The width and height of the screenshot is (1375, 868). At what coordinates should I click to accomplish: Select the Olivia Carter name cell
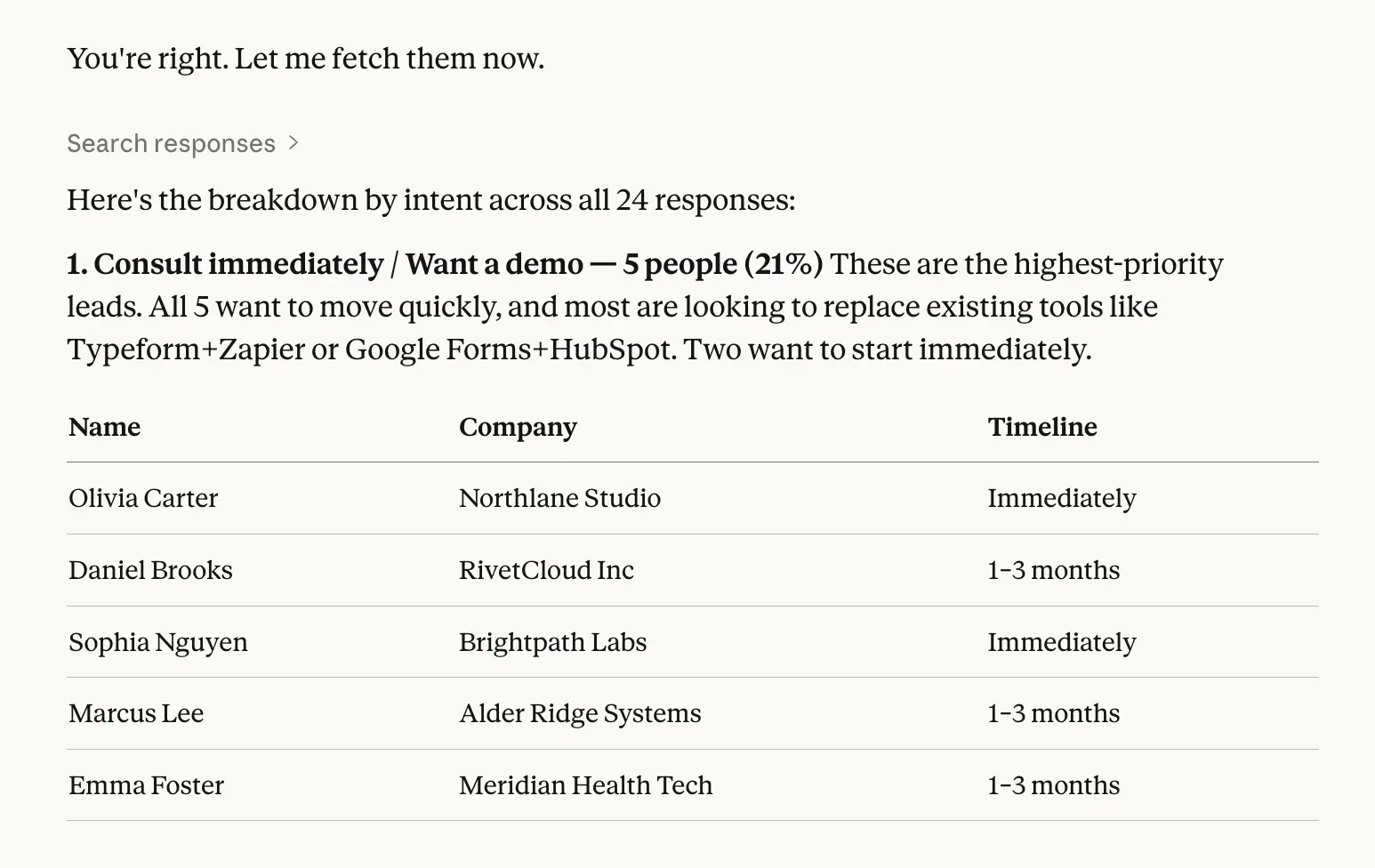pos(143,498)
